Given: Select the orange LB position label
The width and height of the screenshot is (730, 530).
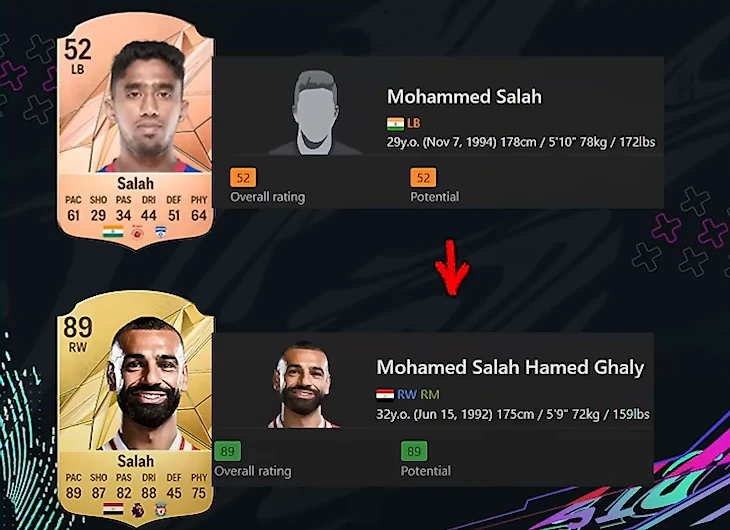Looking at the screenshot, I should click(x=413, y=123).
